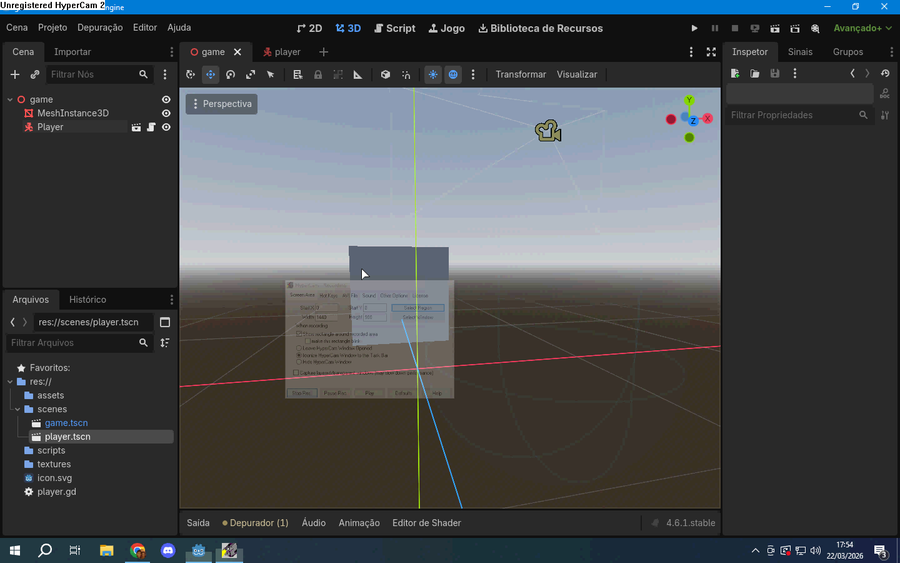The image size is (900, 563).
Task: Lock the selected node with the padlock icon
Action: [317, 75]
